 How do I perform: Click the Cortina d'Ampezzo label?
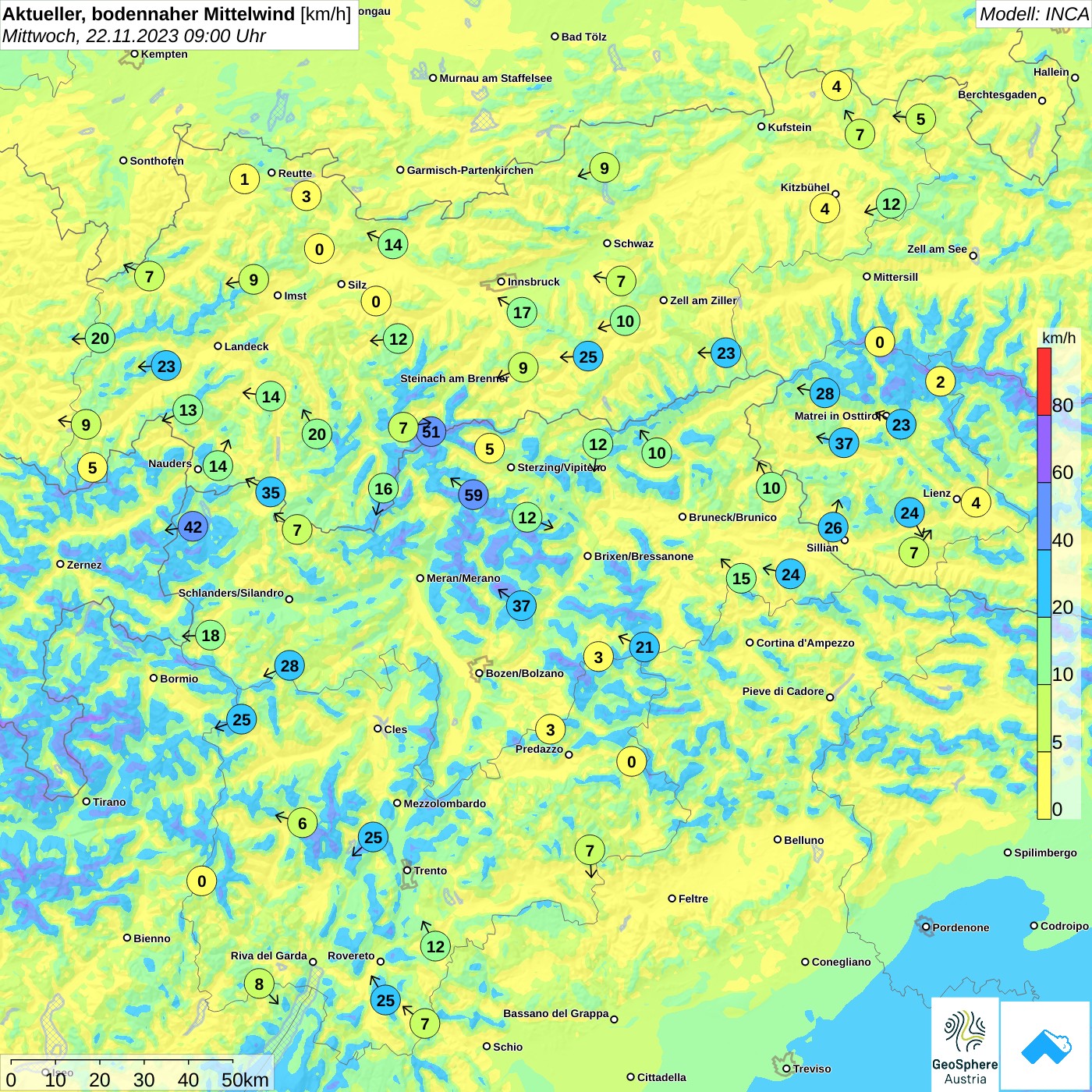[x=806, y=643]
